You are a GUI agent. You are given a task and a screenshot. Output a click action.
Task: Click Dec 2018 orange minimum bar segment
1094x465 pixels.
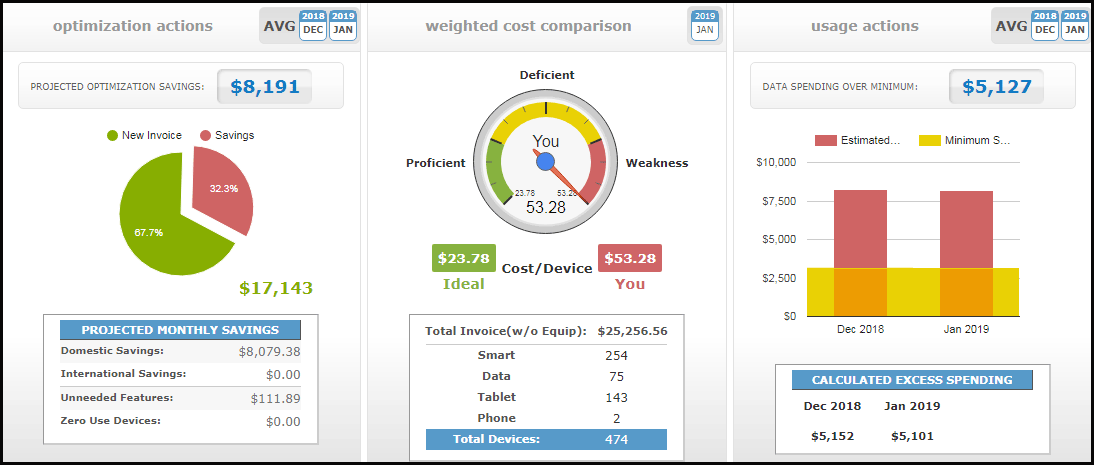pyautogui.click(x=860, y=292)
